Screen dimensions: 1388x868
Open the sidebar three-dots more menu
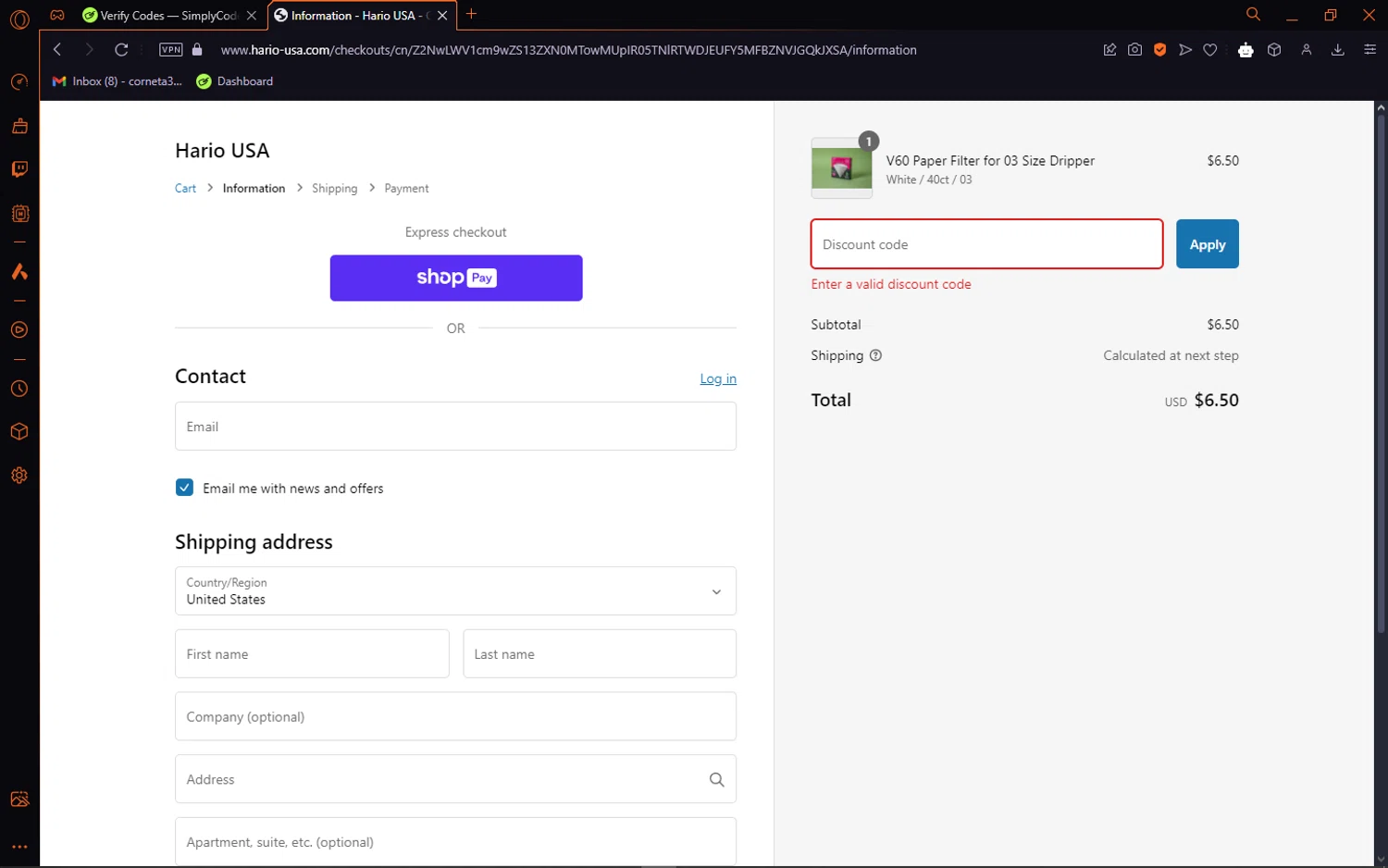click(19, 847)
